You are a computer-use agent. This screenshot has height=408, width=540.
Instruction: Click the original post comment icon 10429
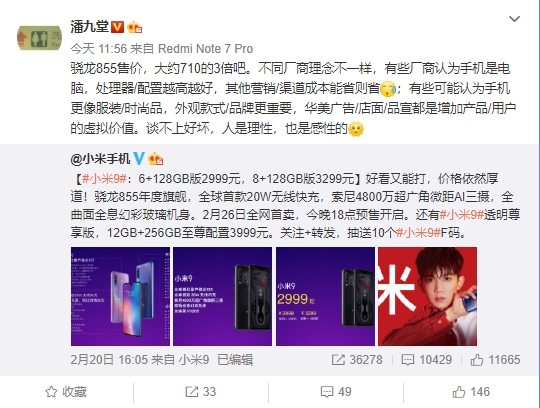click(x=426, y=360)
